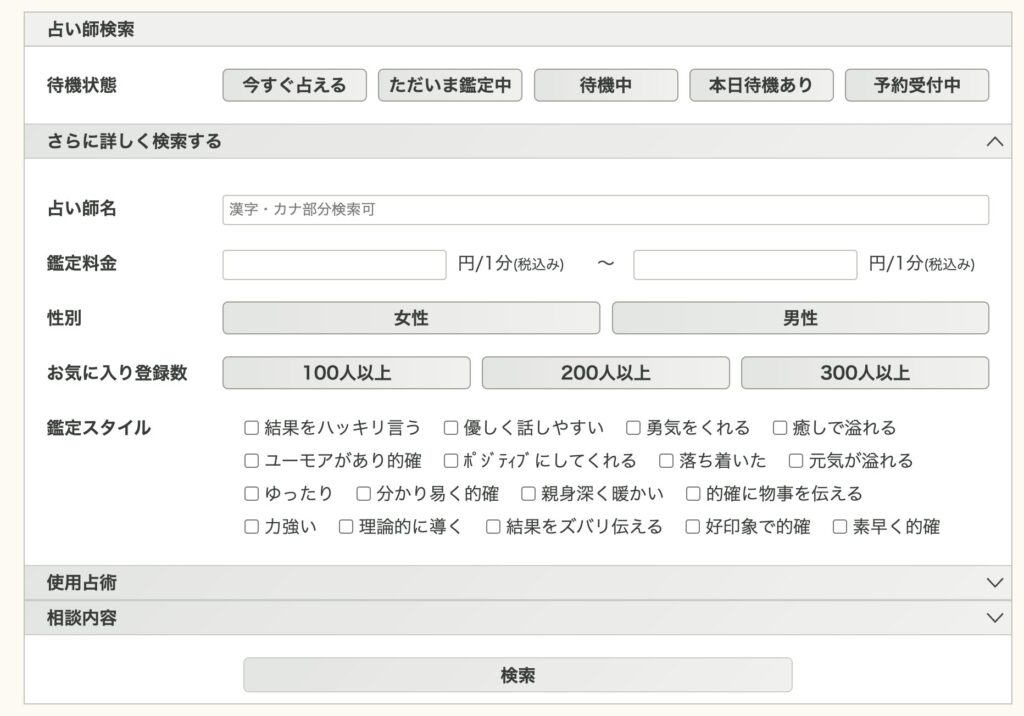Select the ただいま鑑定中 filter button
This screenshot has width=1024, height=716.
coord(450,85)
